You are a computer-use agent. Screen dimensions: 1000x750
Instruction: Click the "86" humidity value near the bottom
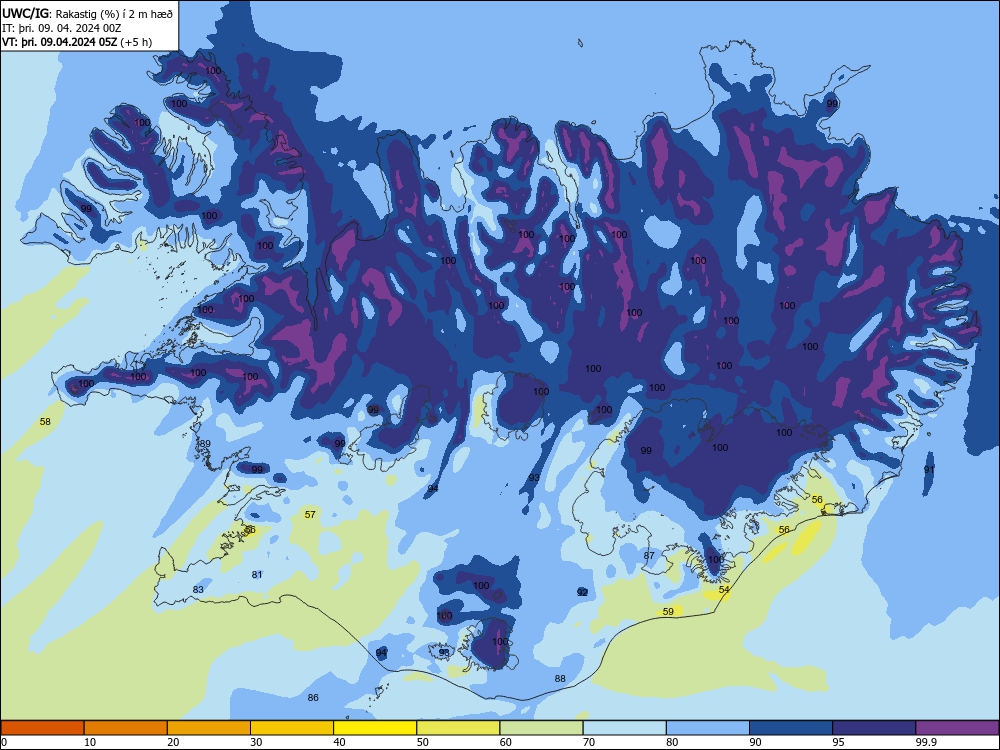pos(313,698)
